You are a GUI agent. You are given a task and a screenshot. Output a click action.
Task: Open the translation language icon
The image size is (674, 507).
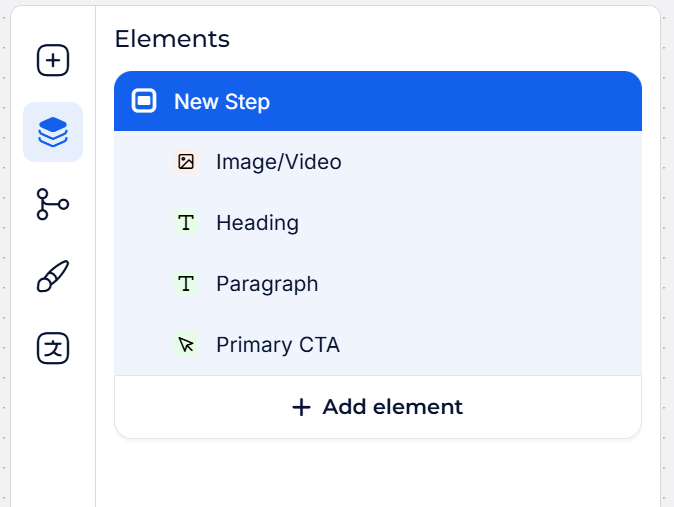click(53, 348)
